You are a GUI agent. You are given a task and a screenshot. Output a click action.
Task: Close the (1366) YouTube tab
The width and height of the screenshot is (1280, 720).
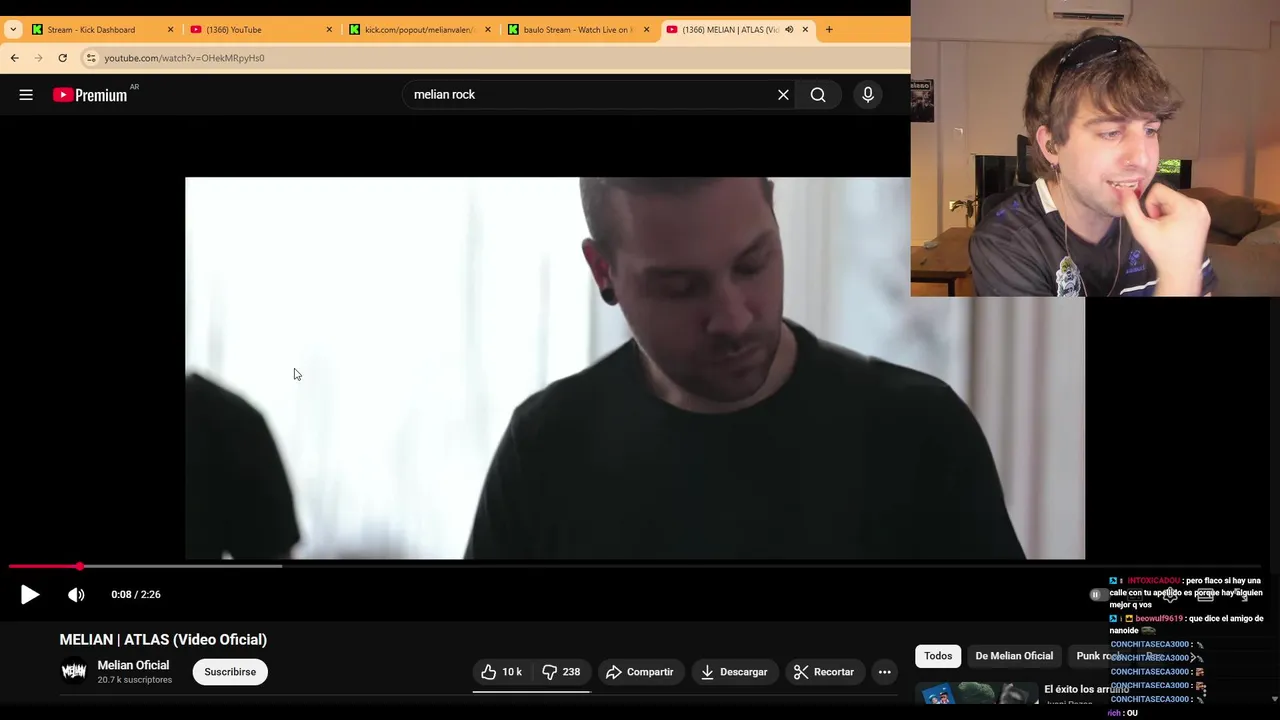(x=329, y=30)
